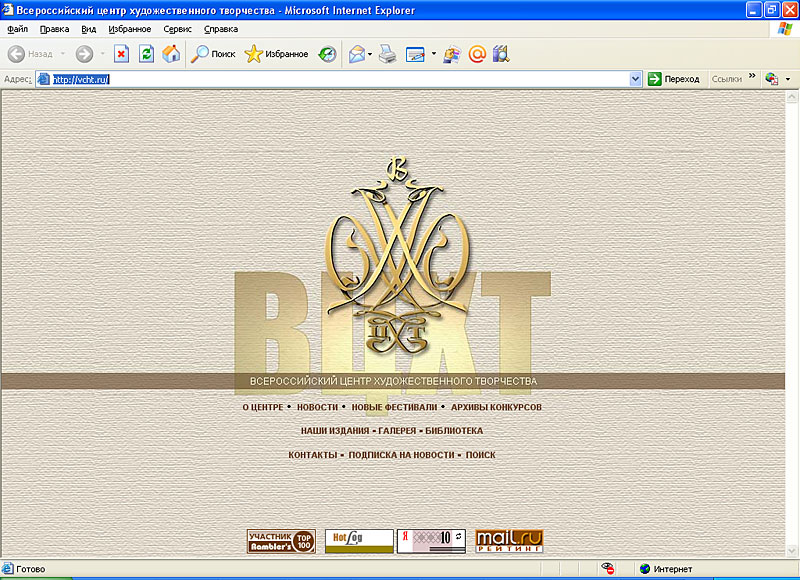This screenshot has width=800, height=580.
Task: Click the Refresh page icon
Action: pos(146,54)
